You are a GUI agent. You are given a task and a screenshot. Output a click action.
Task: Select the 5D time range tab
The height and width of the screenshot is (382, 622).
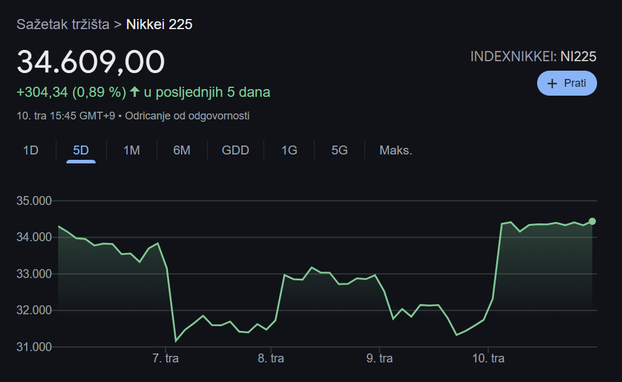coord(81,150)
